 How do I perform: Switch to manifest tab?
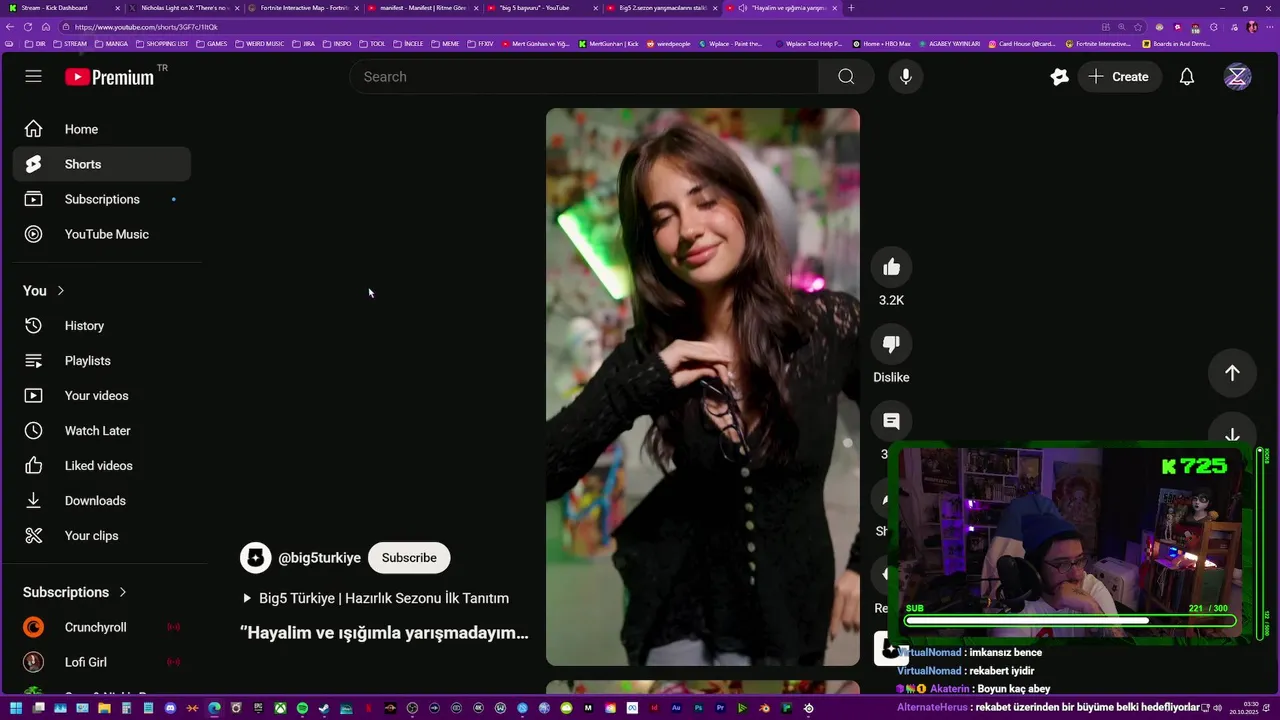pos(420,8)
